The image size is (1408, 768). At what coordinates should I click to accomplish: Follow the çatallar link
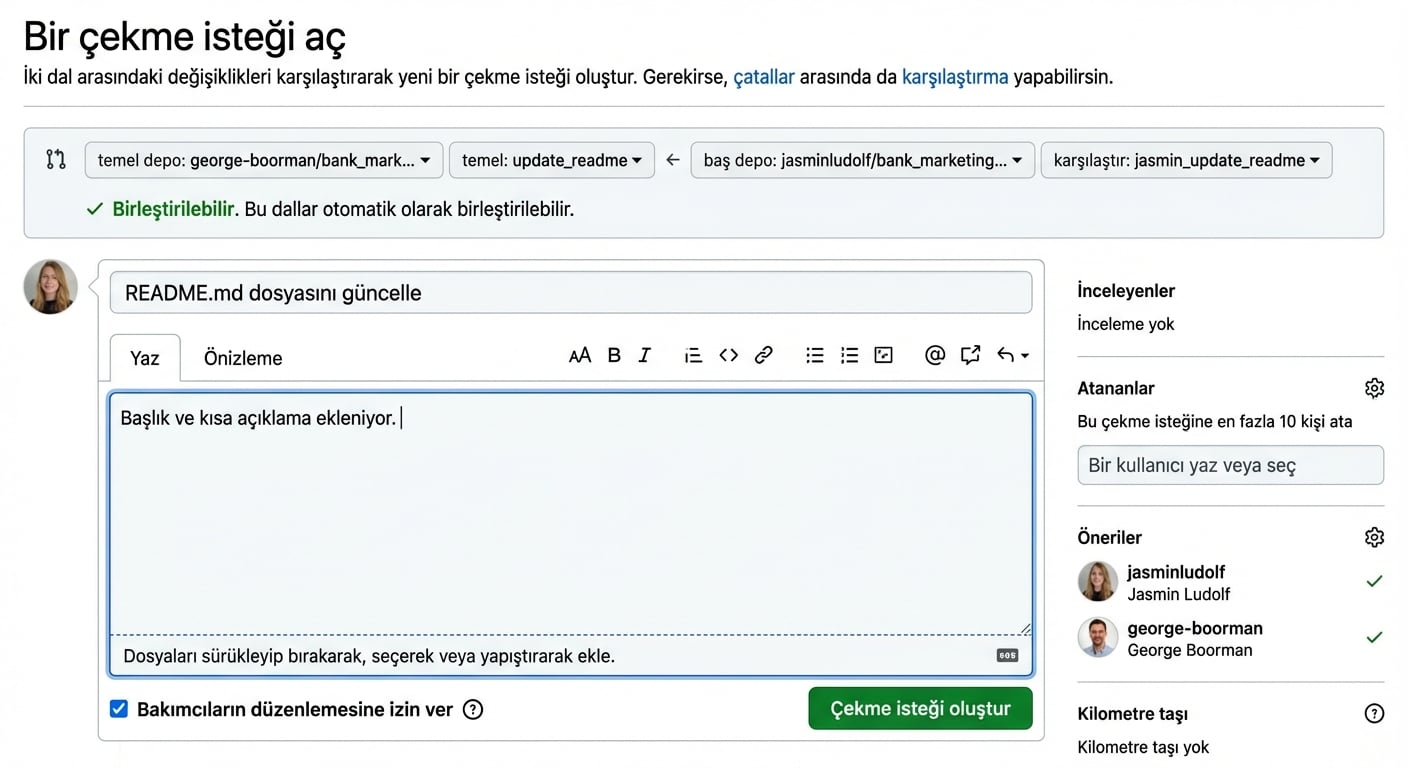764,77
